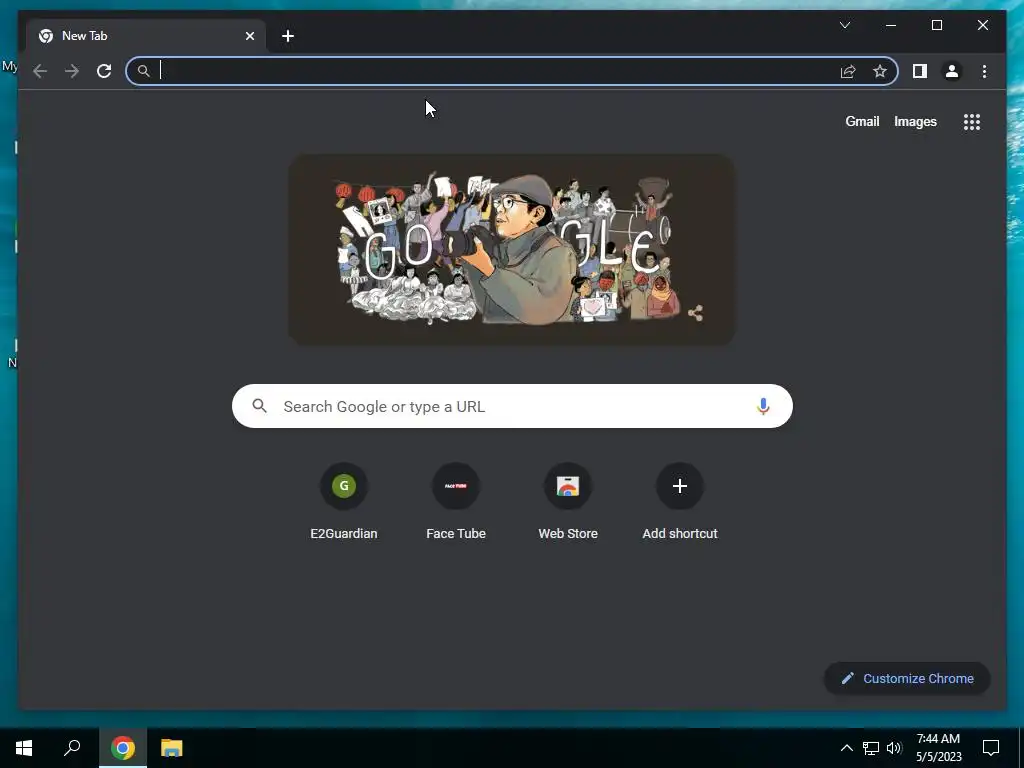Start voice search with the microphone

[x=763, y=406]
